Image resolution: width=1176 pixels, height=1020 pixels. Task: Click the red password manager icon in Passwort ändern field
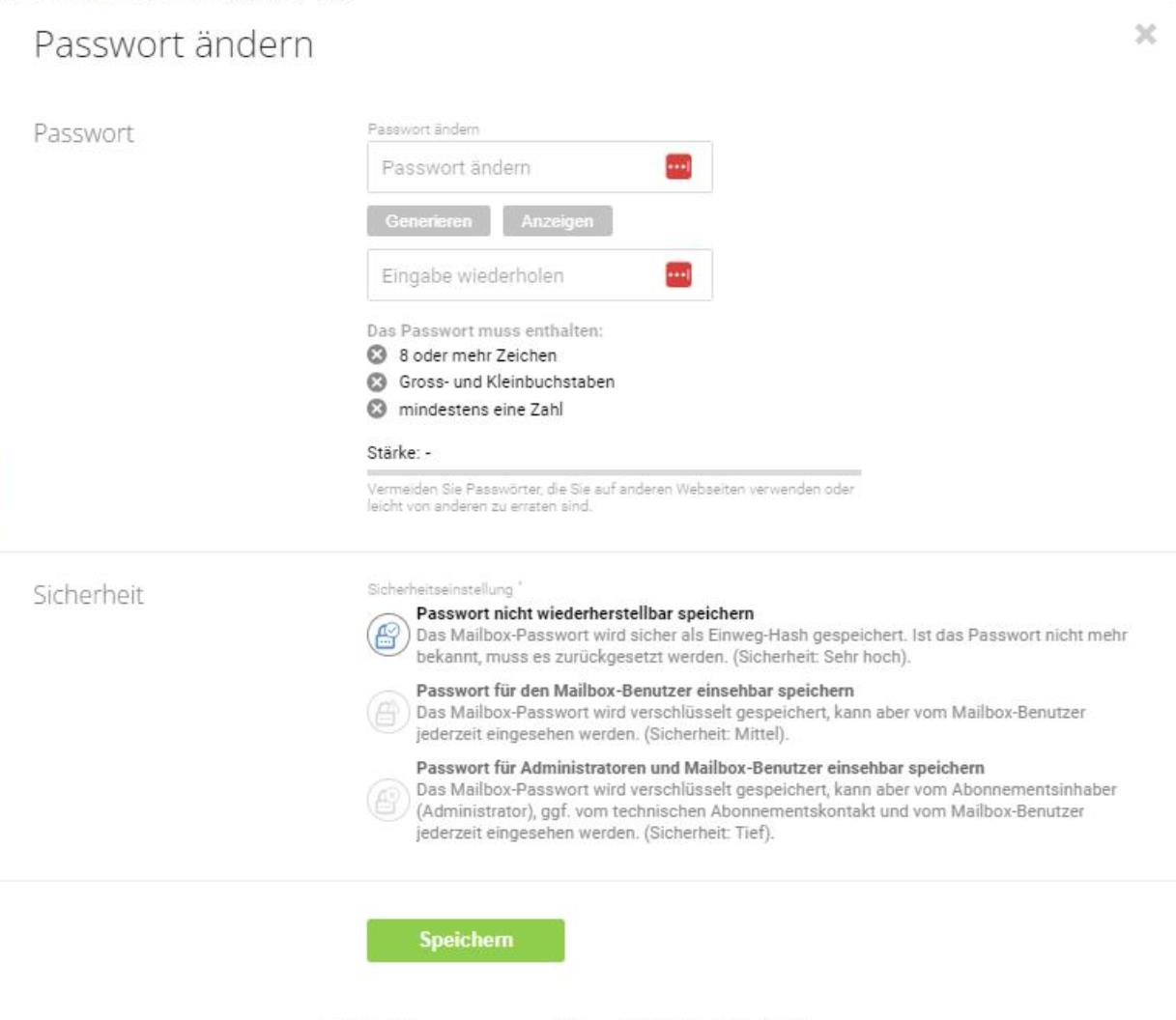click(x=678, y=167)
